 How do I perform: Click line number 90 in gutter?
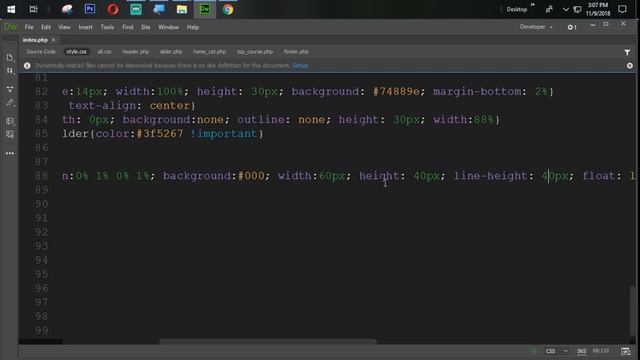tap(41, 204)
